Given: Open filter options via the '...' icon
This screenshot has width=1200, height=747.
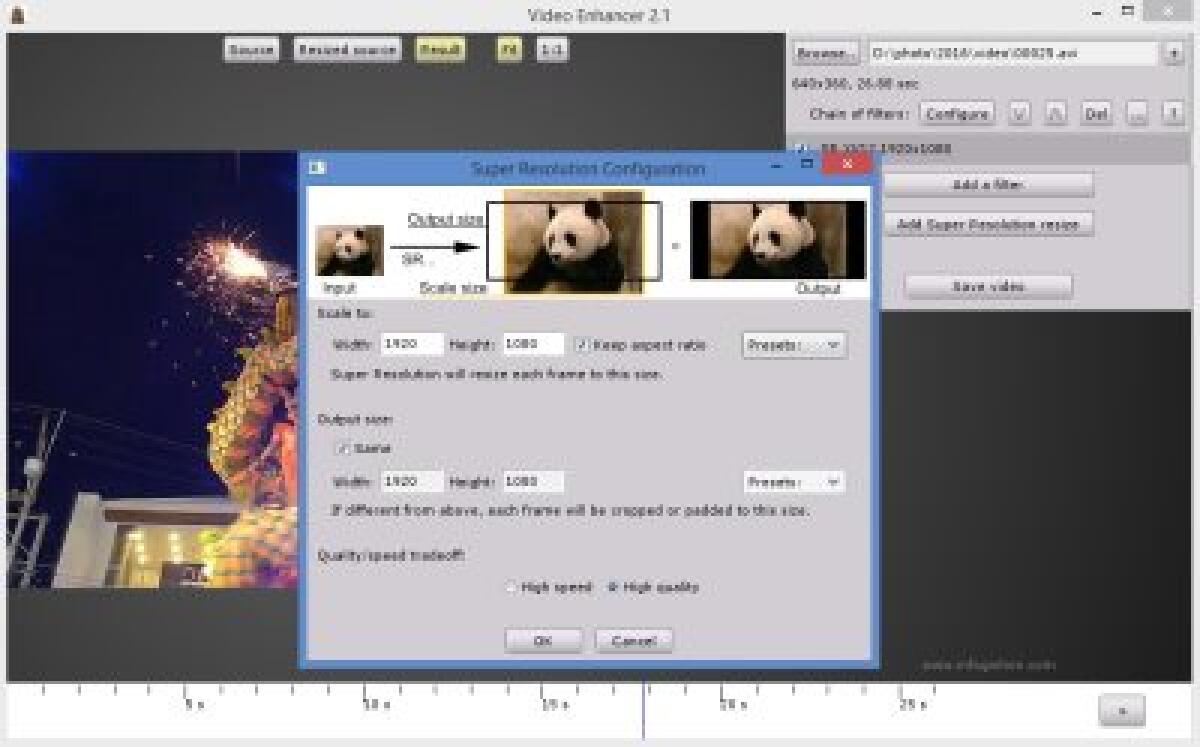Looking at the screenshot, I should point(1137,113).
